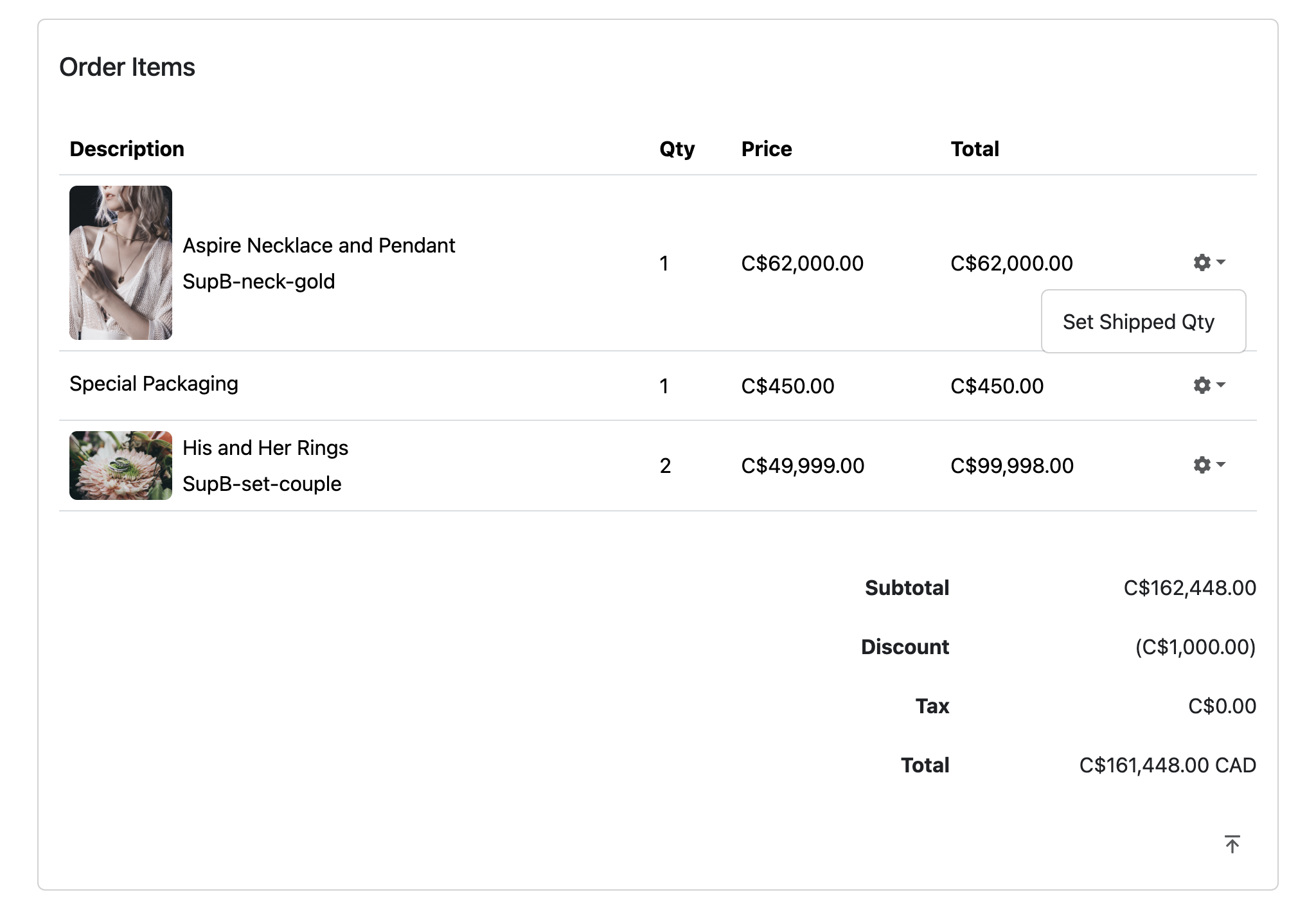Click the His and Her Rings name

[265, 448]
